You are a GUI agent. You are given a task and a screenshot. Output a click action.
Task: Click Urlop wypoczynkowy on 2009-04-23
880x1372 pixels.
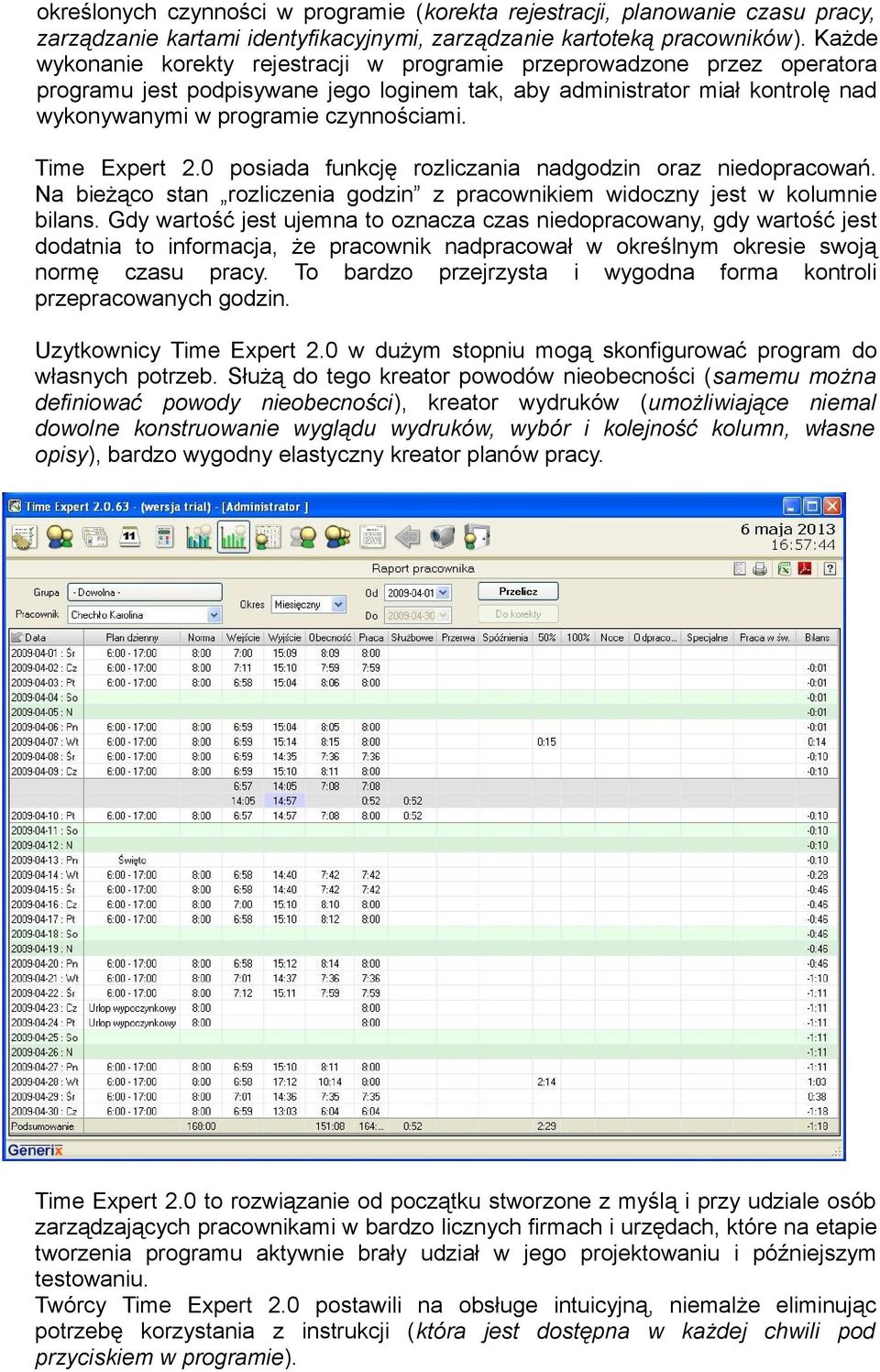tap(132, 1008)
